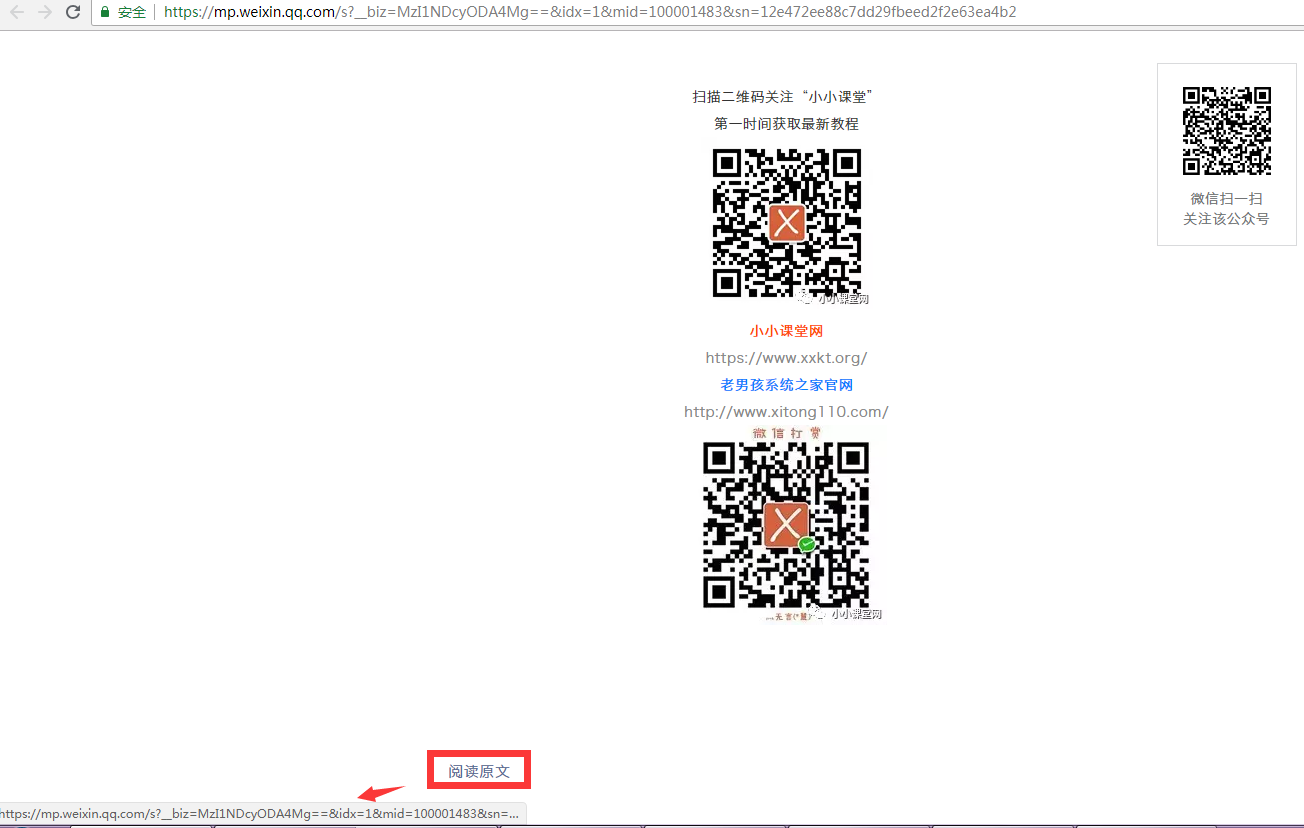Click the 微信打赏 title above the QR code
The image size is (1304, 828).
(787, 433)
